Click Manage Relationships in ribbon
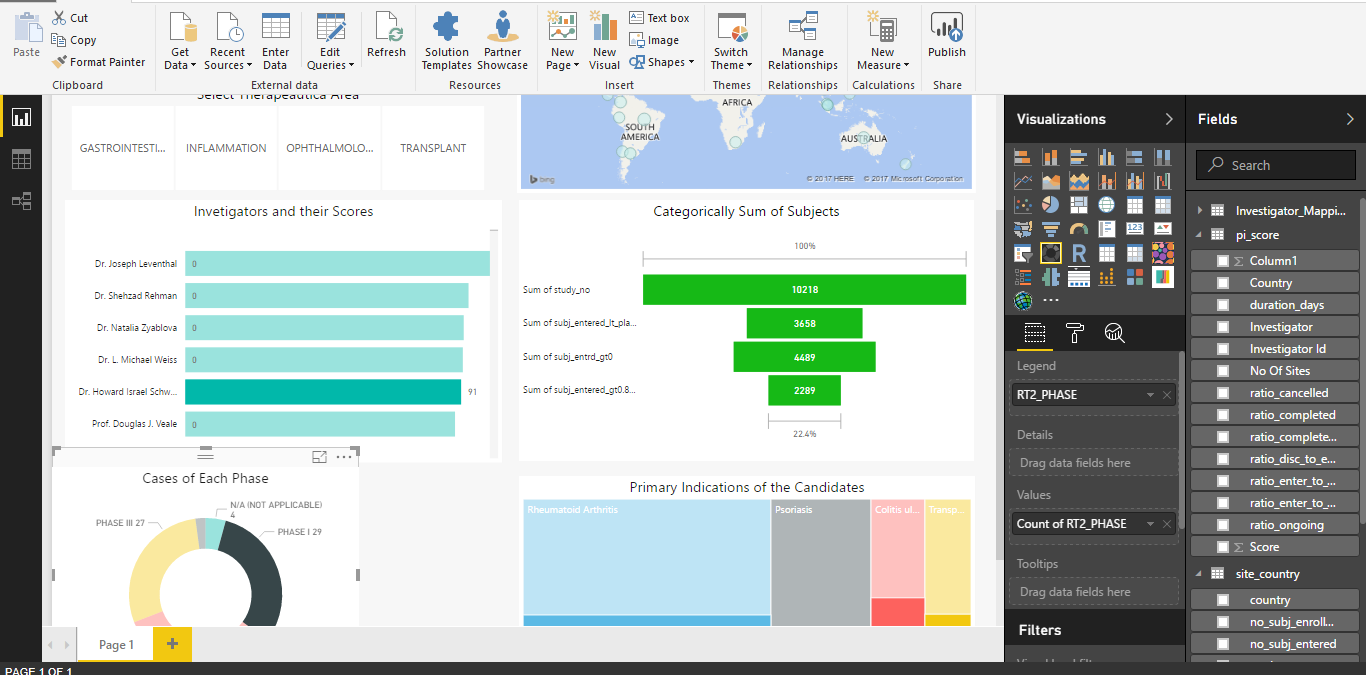 pos(803,42)
